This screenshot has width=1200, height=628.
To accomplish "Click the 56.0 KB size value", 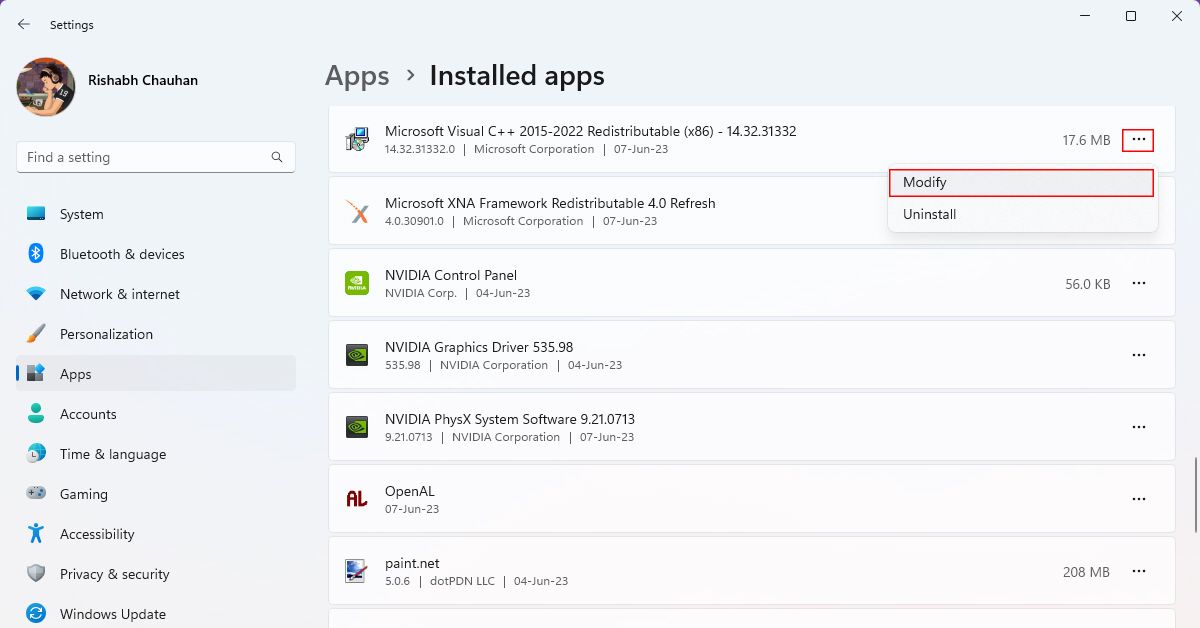I will tap(1088, 284).
